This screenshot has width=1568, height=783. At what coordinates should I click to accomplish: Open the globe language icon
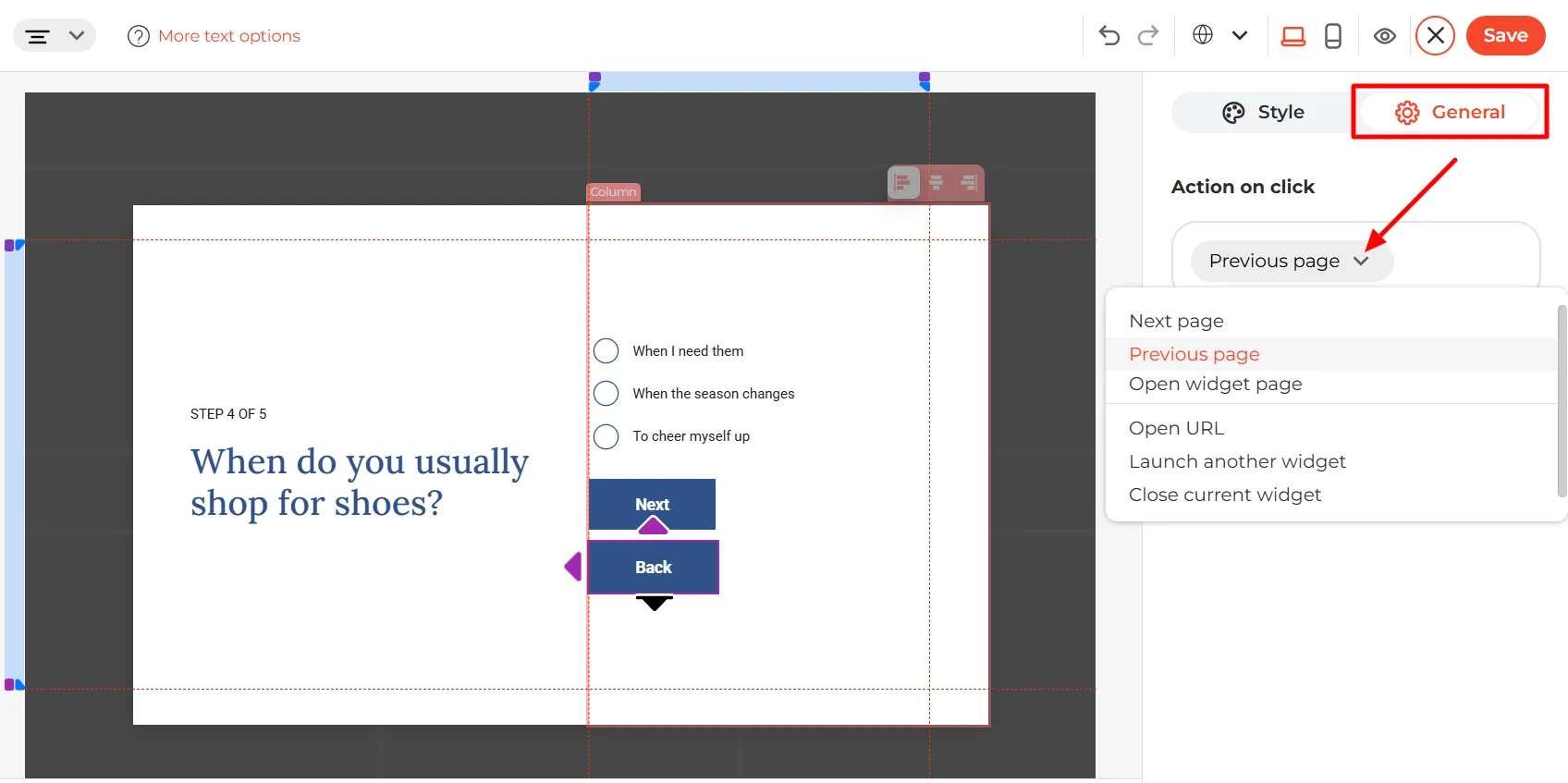point(1203,35)
